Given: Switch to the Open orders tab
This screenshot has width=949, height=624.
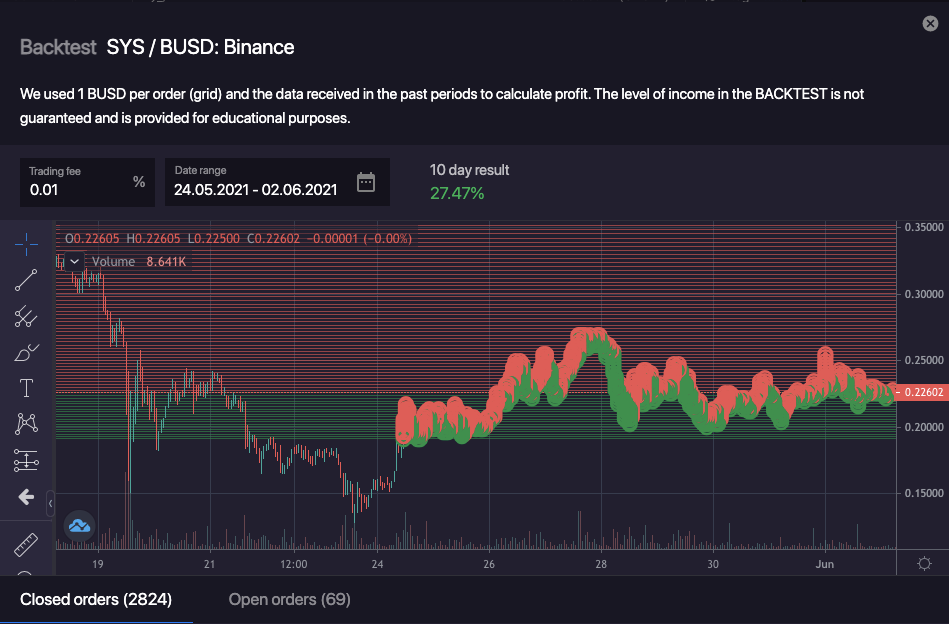Looking at the screenshot, I should coord(289,599).
